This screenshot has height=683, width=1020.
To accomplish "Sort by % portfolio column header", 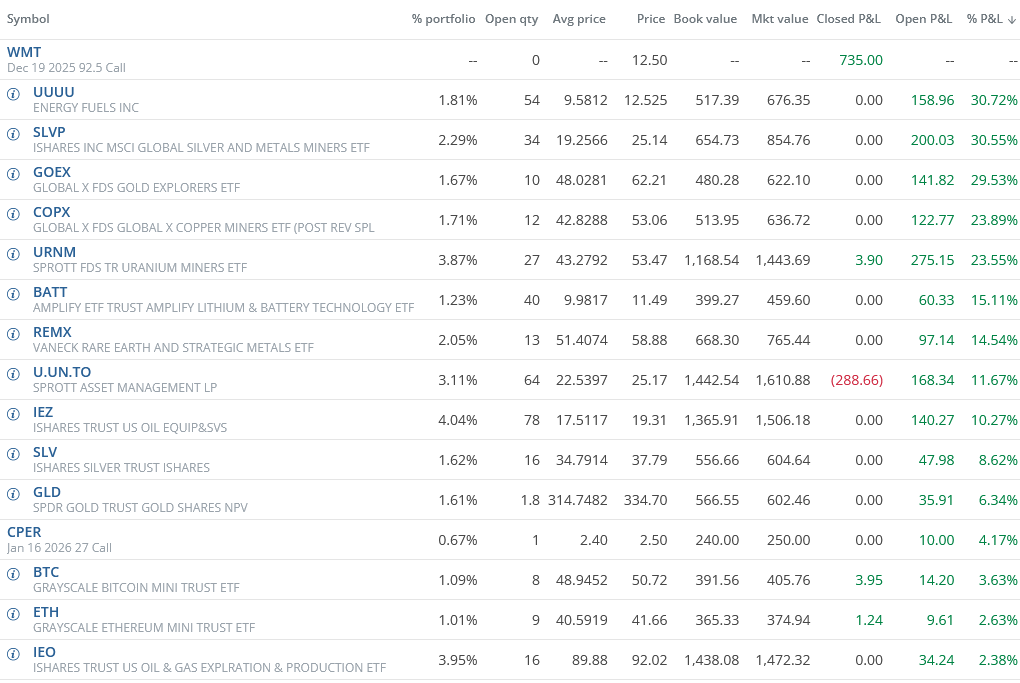I will [x=443, y=19].
